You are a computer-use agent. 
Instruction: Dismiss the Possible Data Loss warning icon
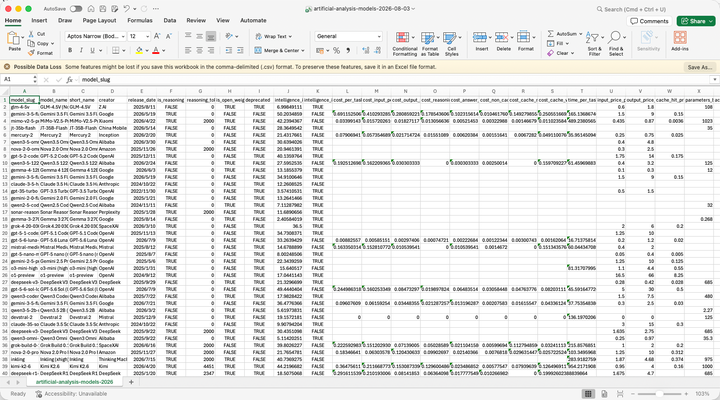(x=7, y=67)
